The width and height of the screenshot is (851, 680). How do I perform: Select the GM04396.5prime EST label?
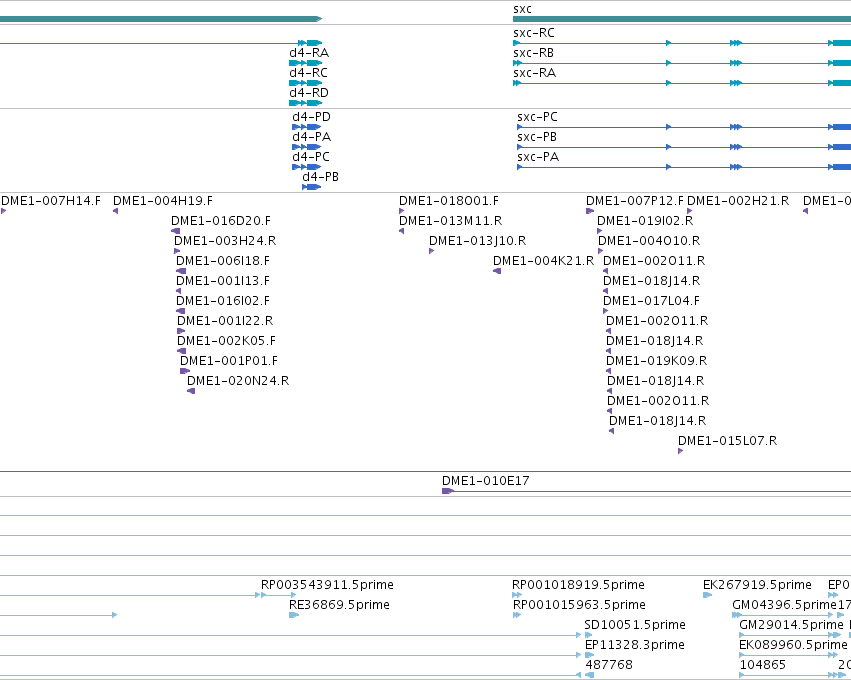[x=784, y=606]
